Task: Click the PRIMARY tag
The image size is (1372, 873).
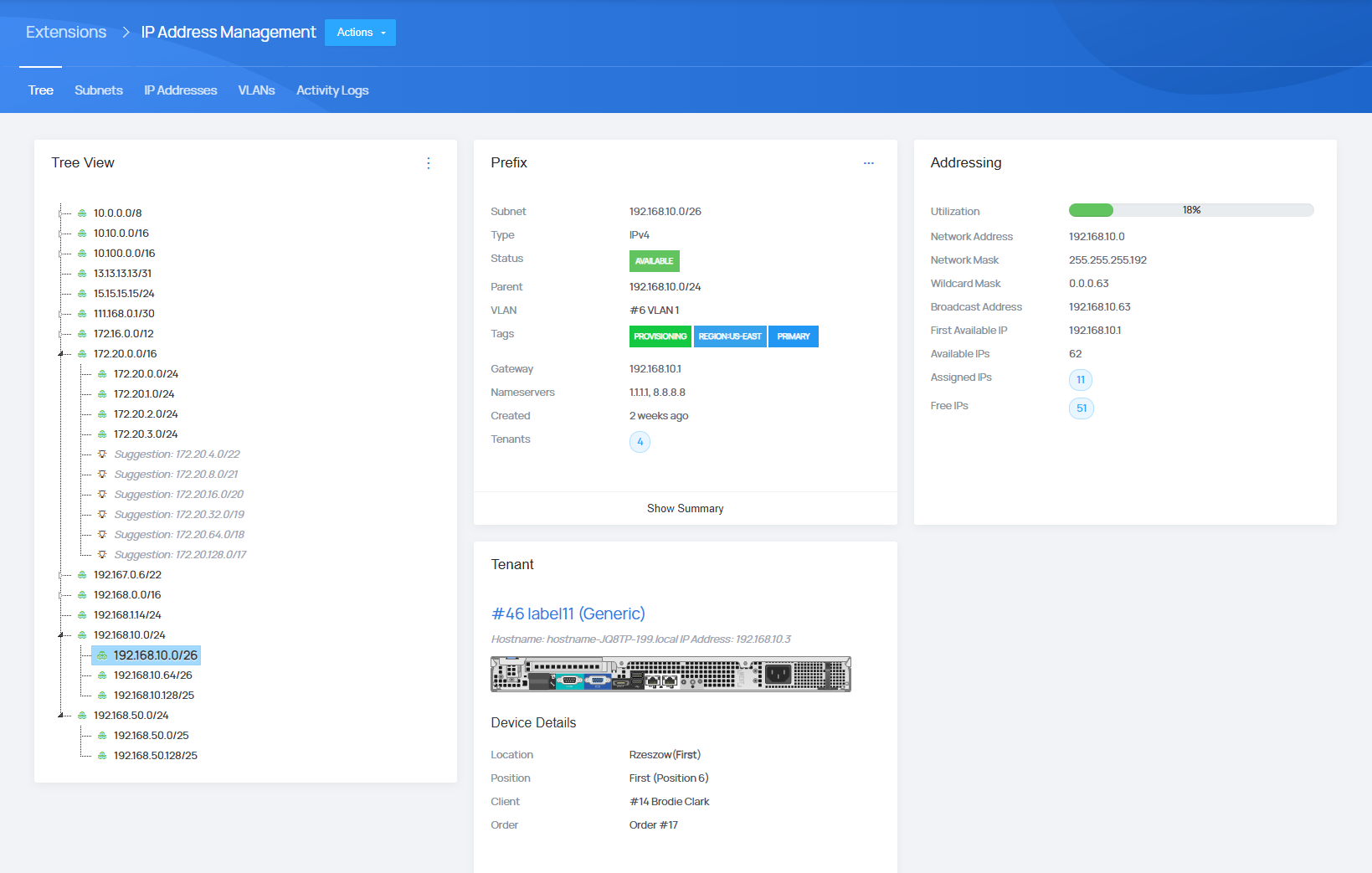Action: 794,336
